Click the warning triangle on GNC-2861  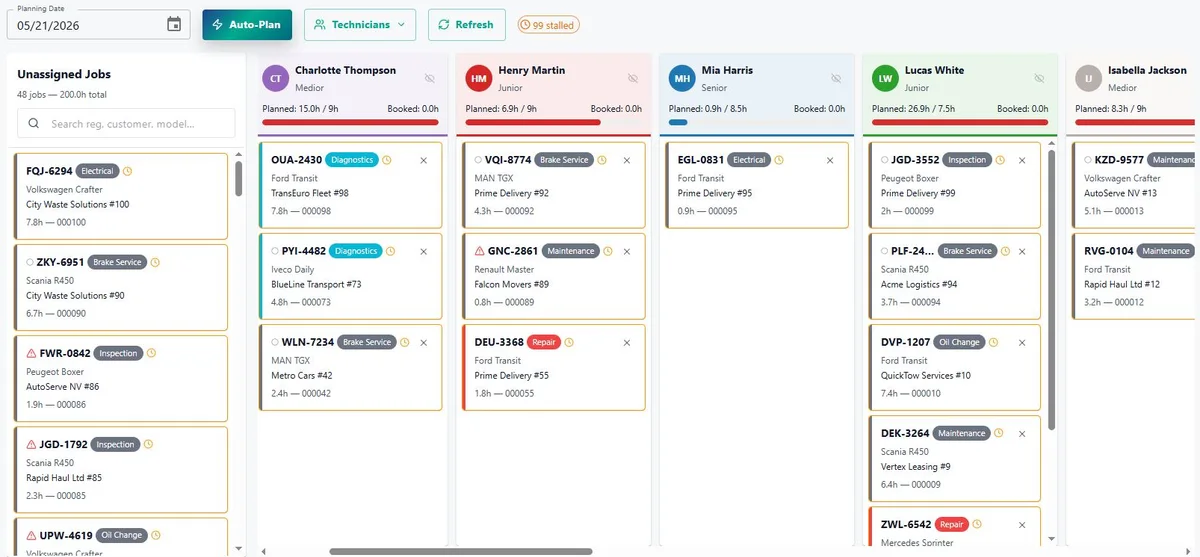coord(480,251)
